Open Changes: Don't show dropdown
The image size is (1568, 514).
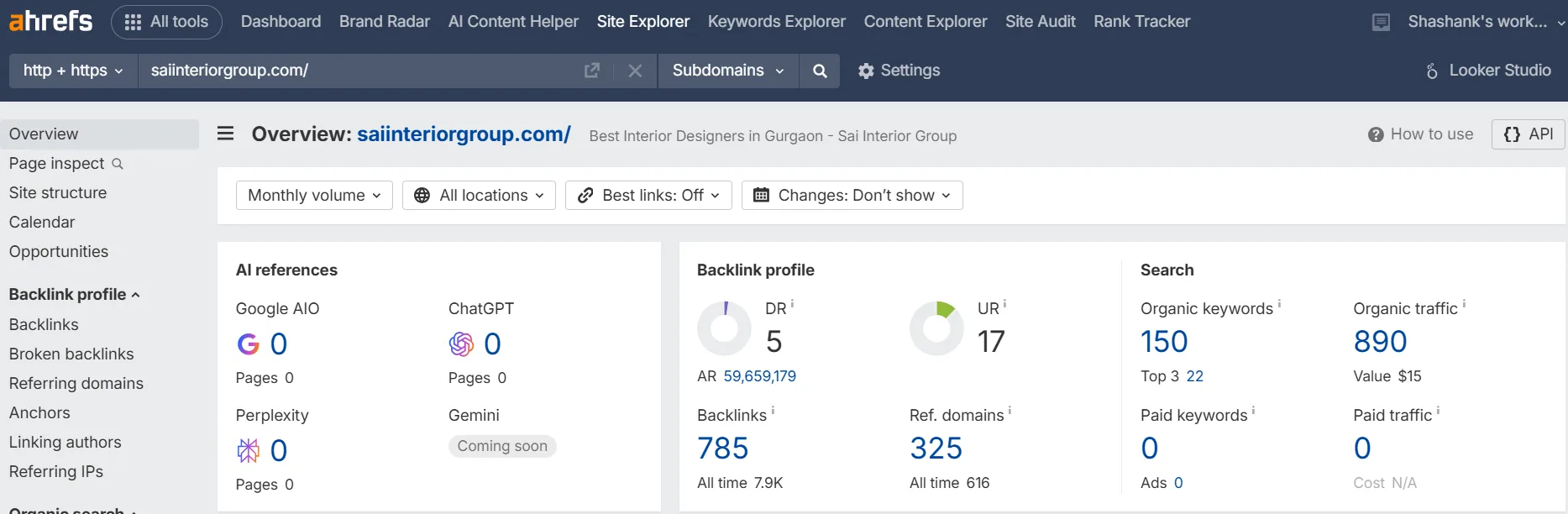tap(852, 196)
